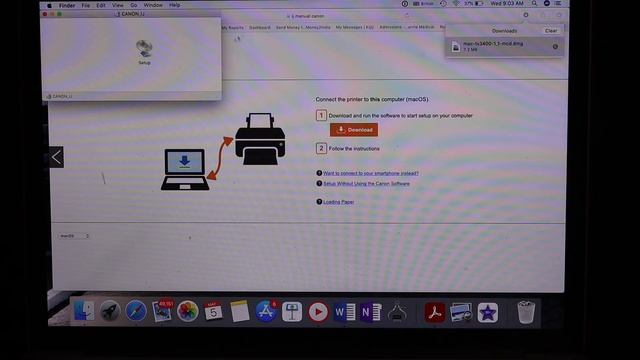
Task: Open Finder from the Dock
Action: tap(84, 312)
